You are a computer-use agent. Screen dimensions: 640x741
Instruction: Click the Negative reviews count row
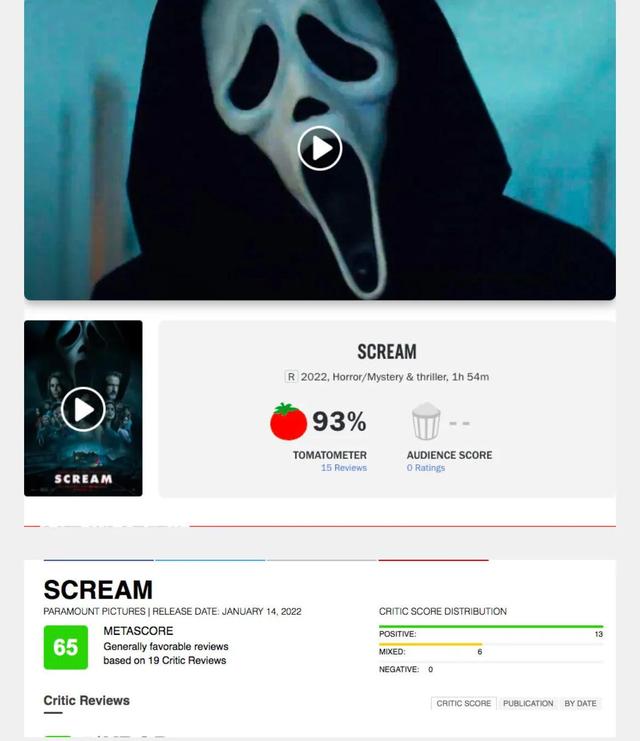491,669
